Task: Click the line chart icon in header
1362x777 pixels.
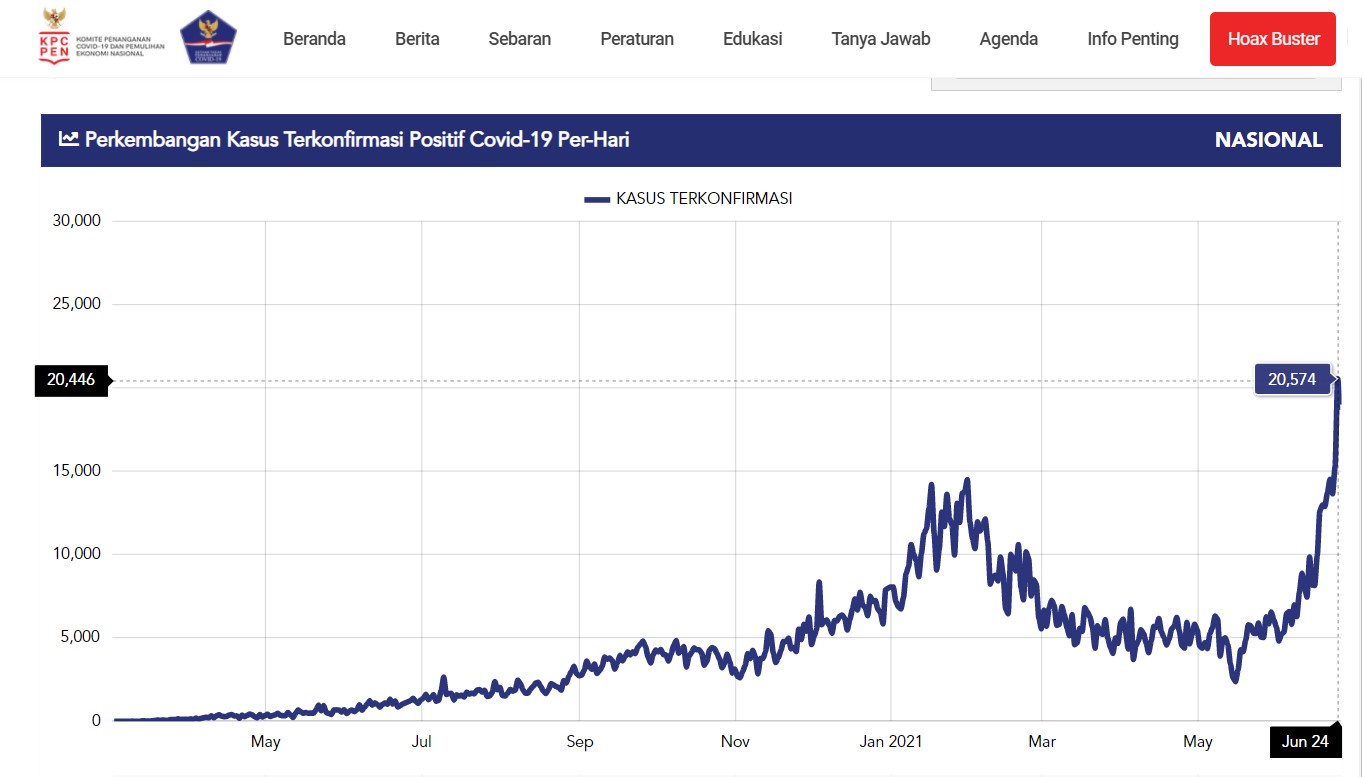Action: [68, 140]
